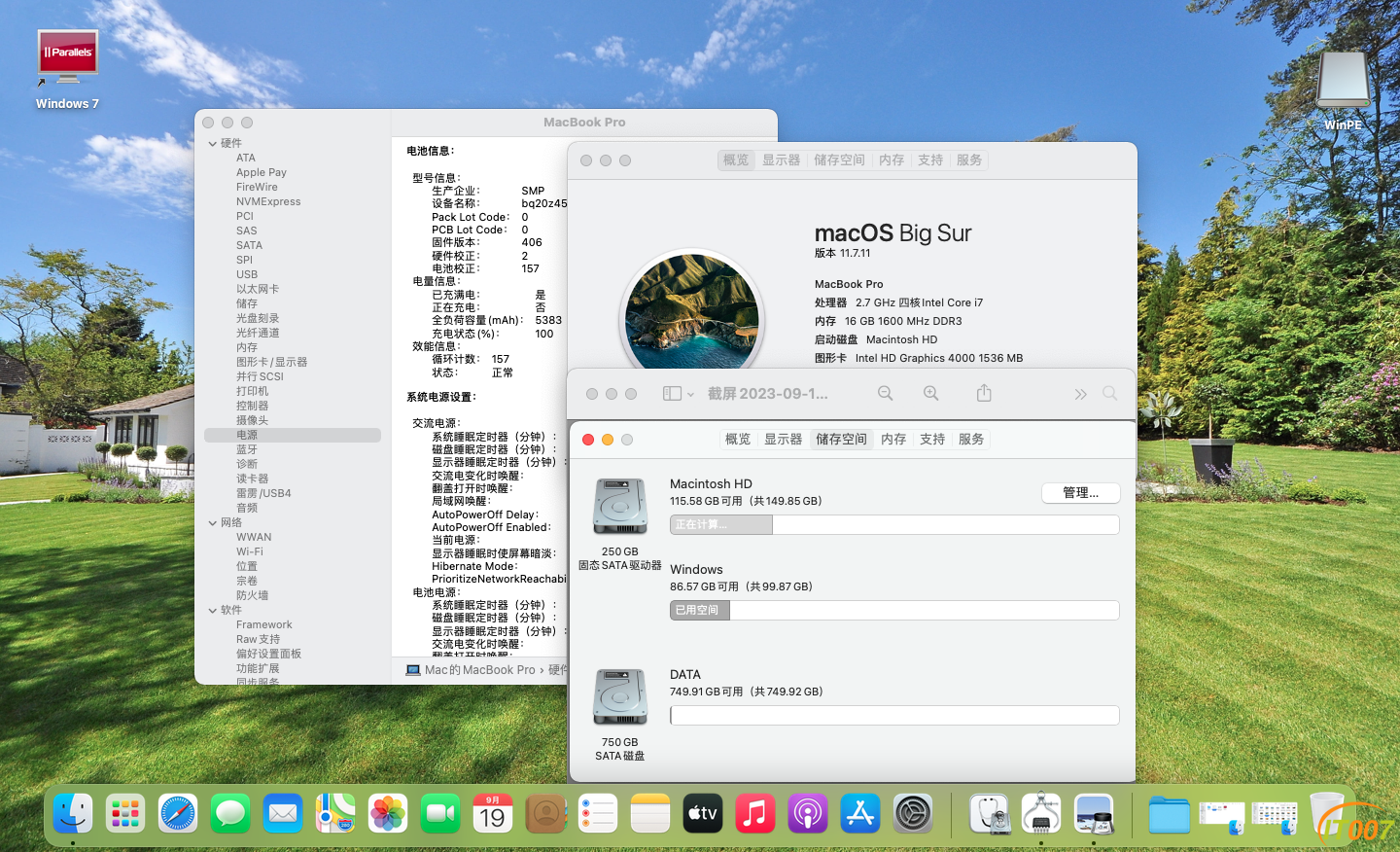Collapse the 硬件 section in System Information
The height and width of the screenshot is (852, 1400).
click(x=212, y=144)
